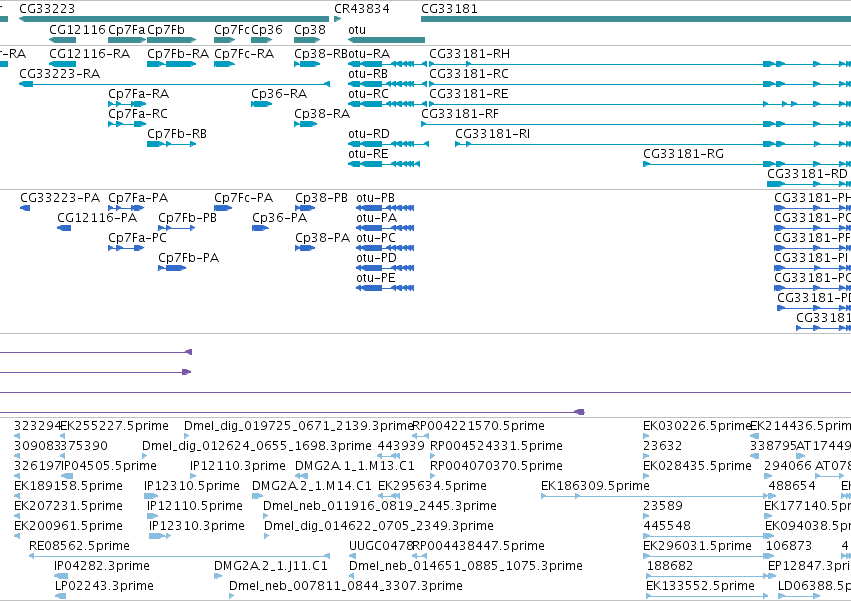Click the Cp7Fb gene glyph
The height and width of the screenshot is (601, 851).
172,40
